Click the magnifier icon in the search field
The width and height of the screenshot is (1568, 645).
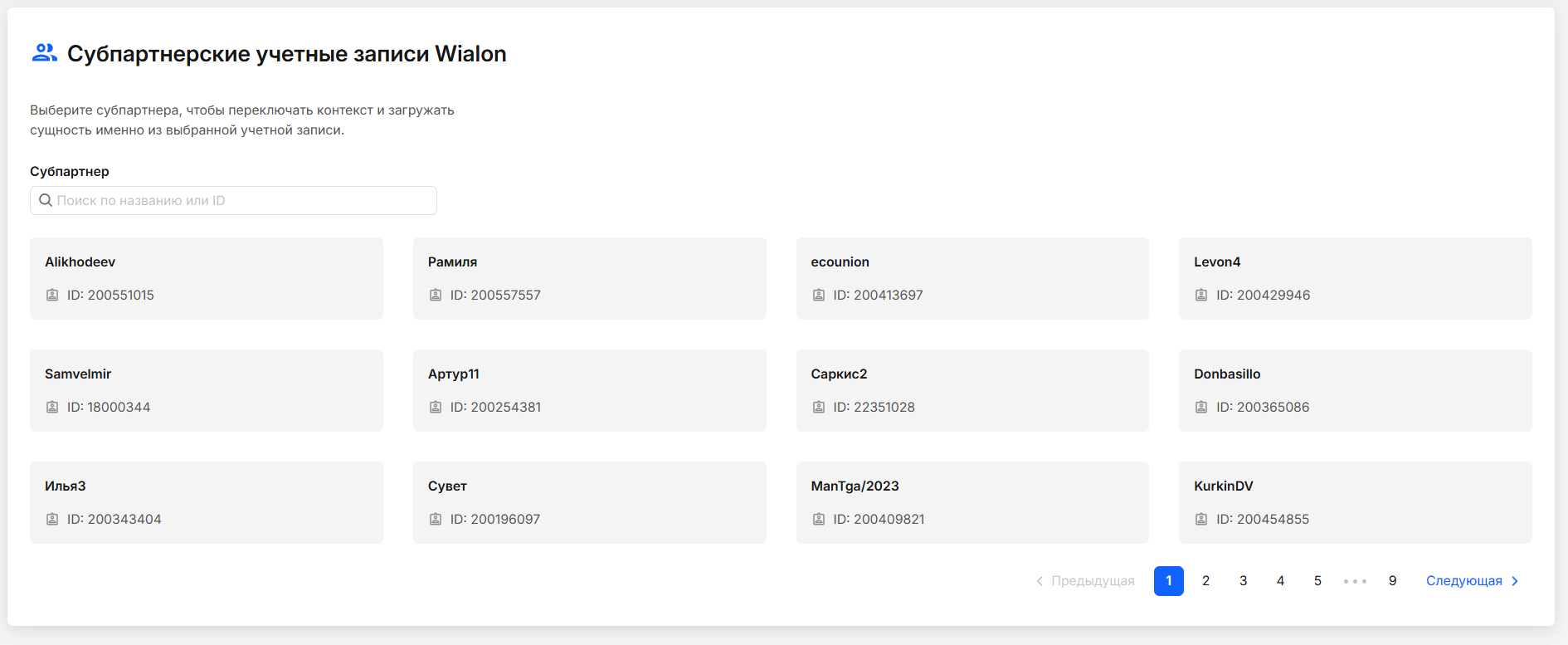point(46,201)
